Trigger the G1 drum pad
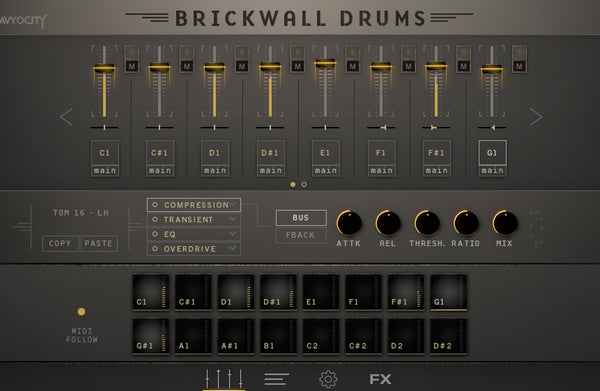Image resolution: width=600 pixels, height=391 pixels. (448, 292)
